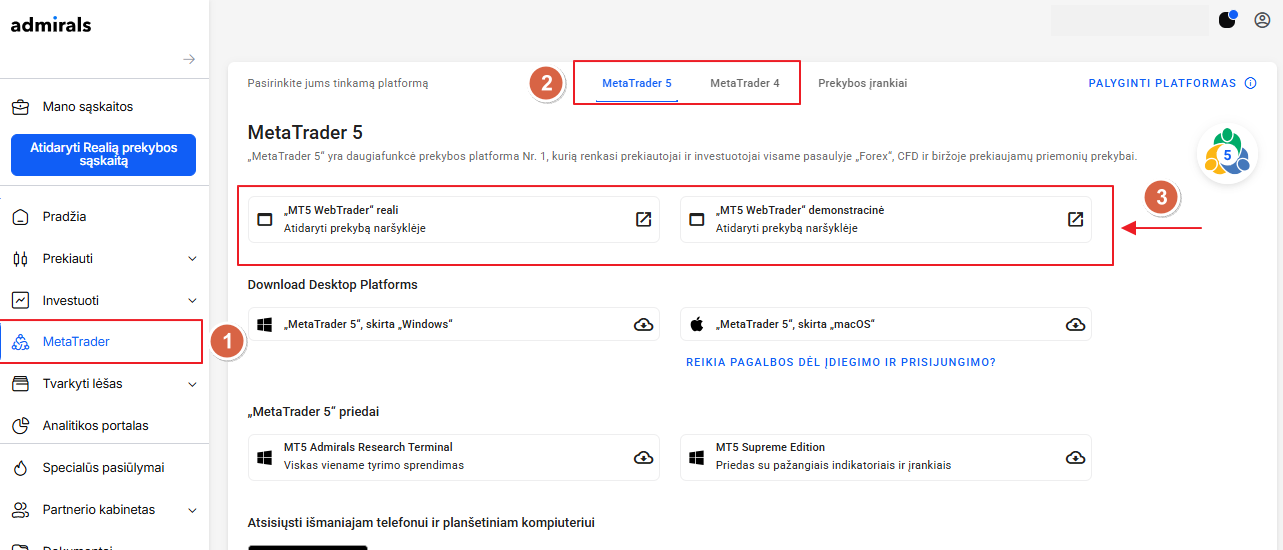Expand the Prekiauti submenu chevron
The image size is (1283, 550).
(192, 259)
